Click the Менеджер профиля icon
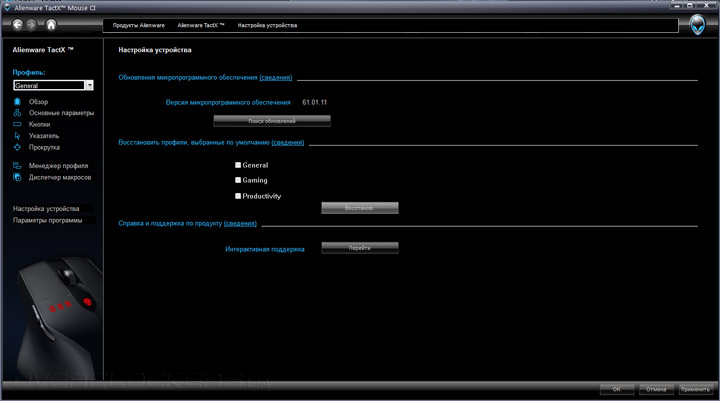This screenshot has width=720, height=401. 17,165
